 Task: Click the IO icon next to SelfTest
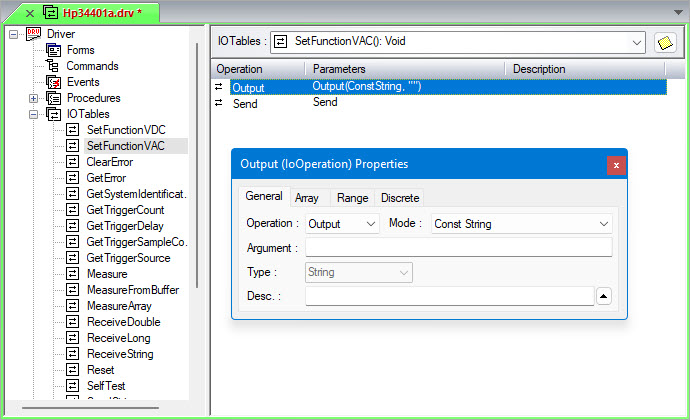(x=72, y=386)
